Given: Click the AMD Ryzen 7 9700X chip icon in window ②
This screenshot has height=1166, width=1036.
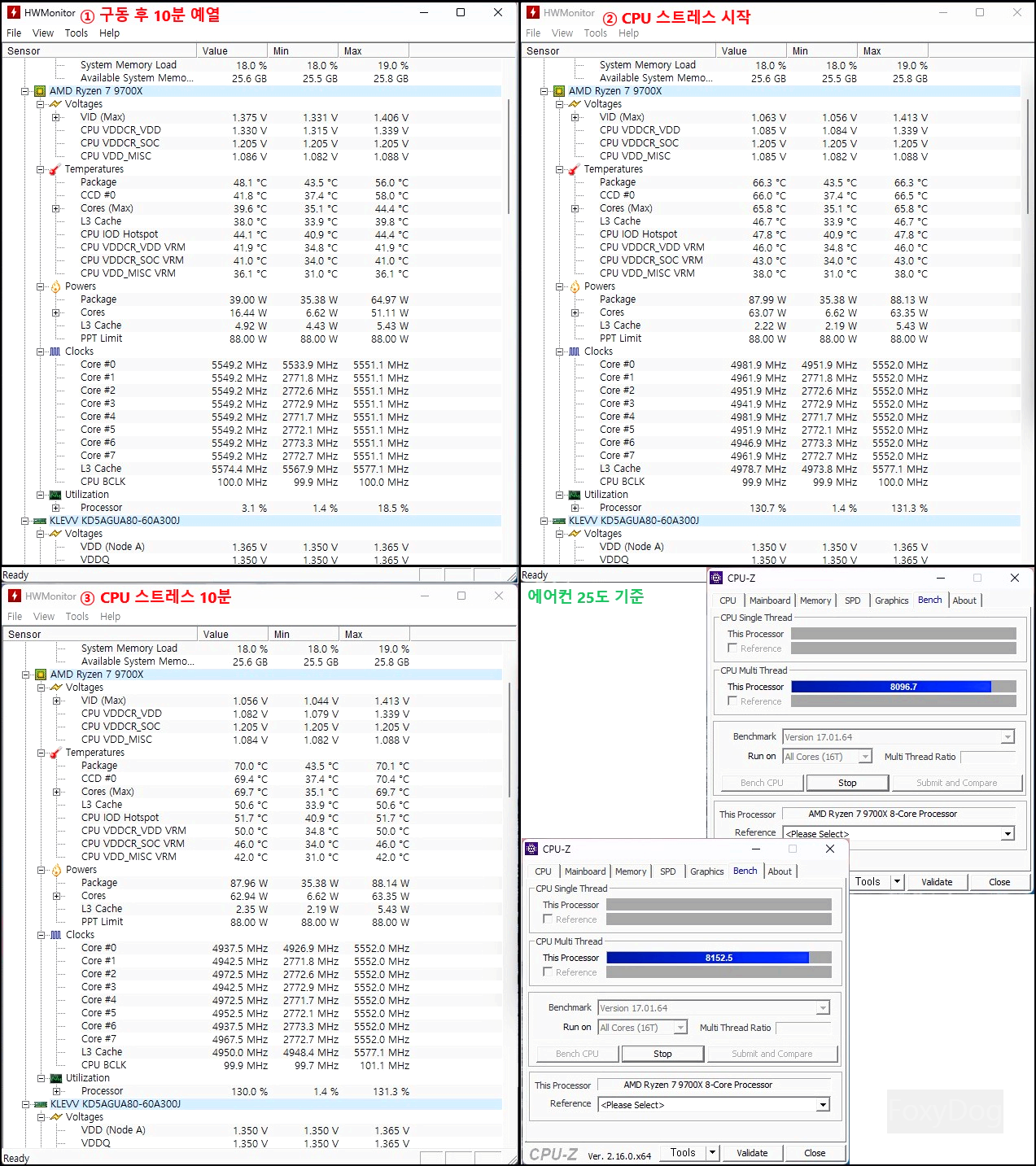Looking at the screenshot, I should click(x=558, y=91).
